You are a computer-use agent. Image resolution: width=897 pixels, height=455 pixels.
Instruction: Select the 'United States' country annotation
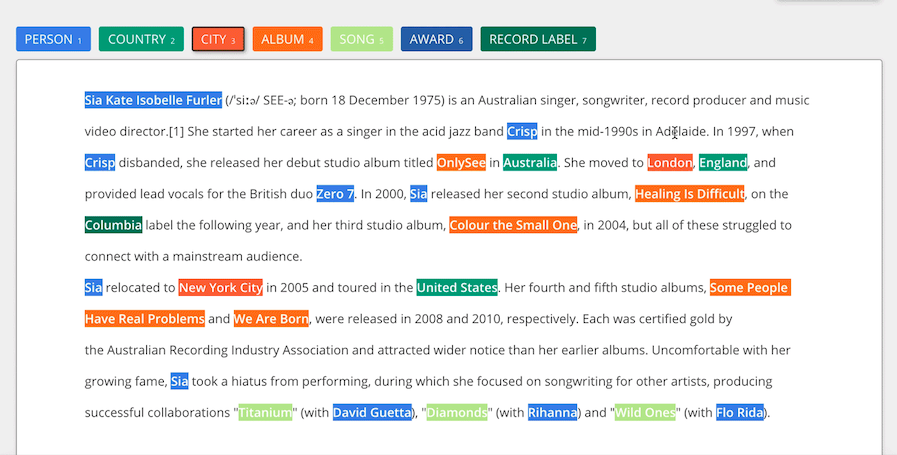(x=457, y=287)
